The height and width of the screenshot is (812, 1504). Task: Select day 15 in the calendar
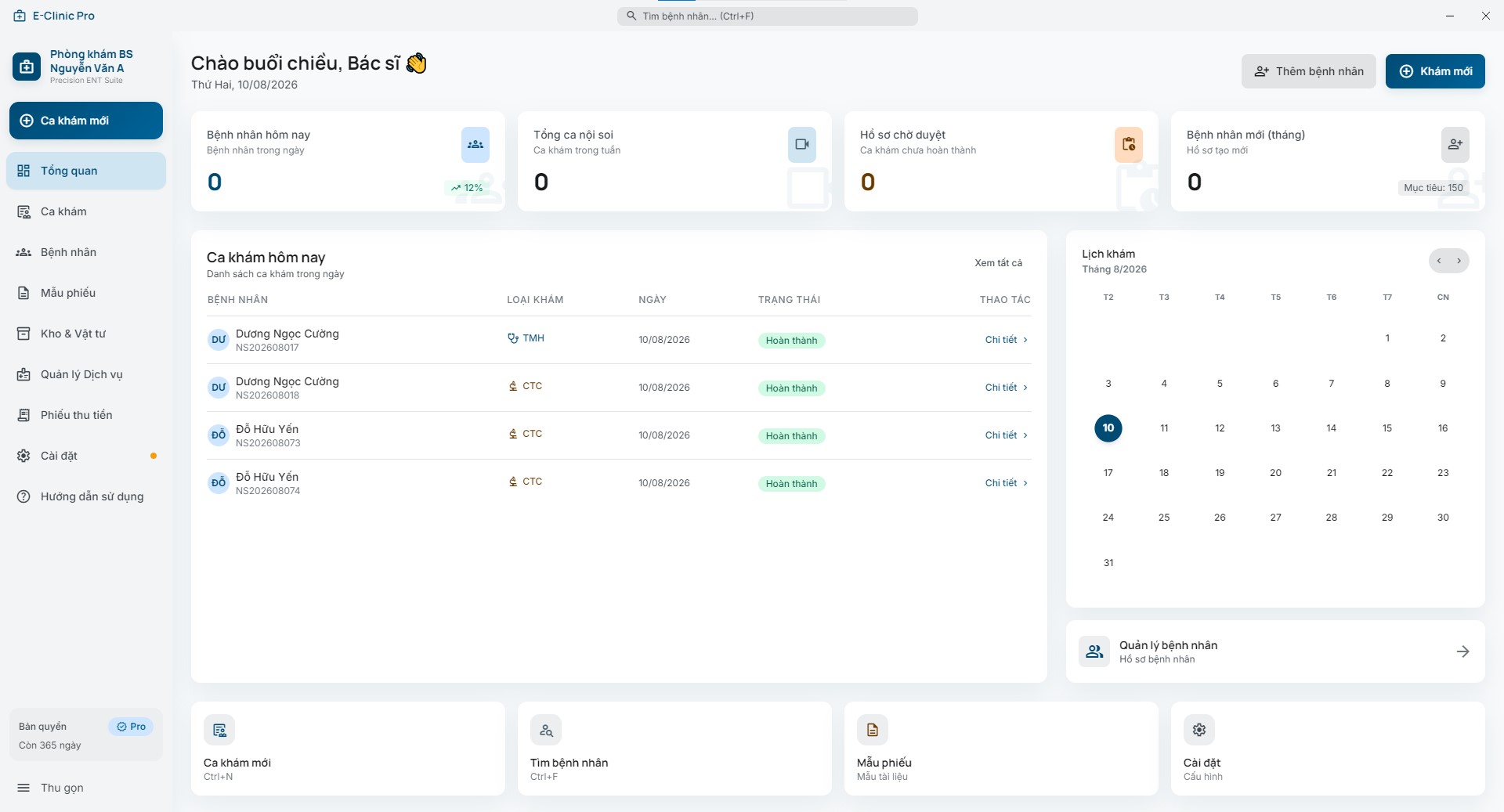click(1387, 428)
